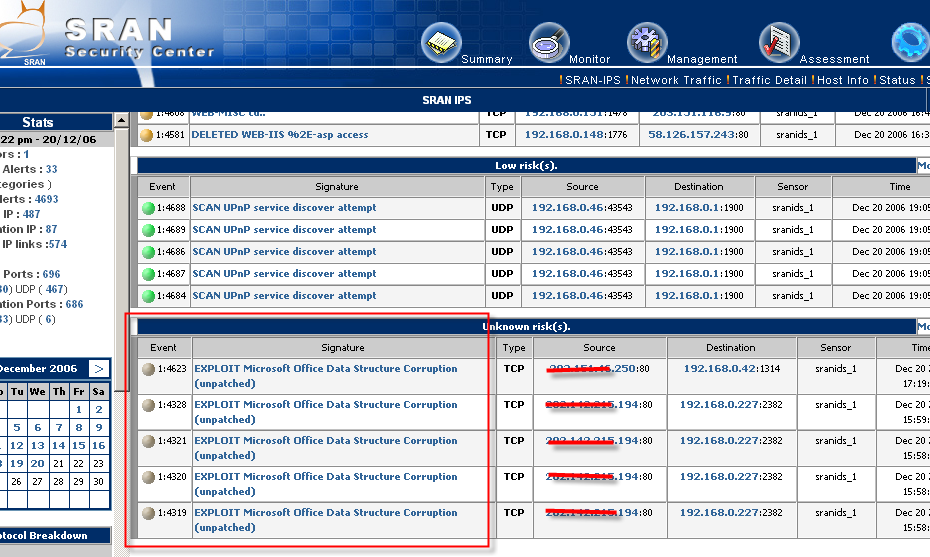Select the Summary top navigation label

click(x=486, y=59)
